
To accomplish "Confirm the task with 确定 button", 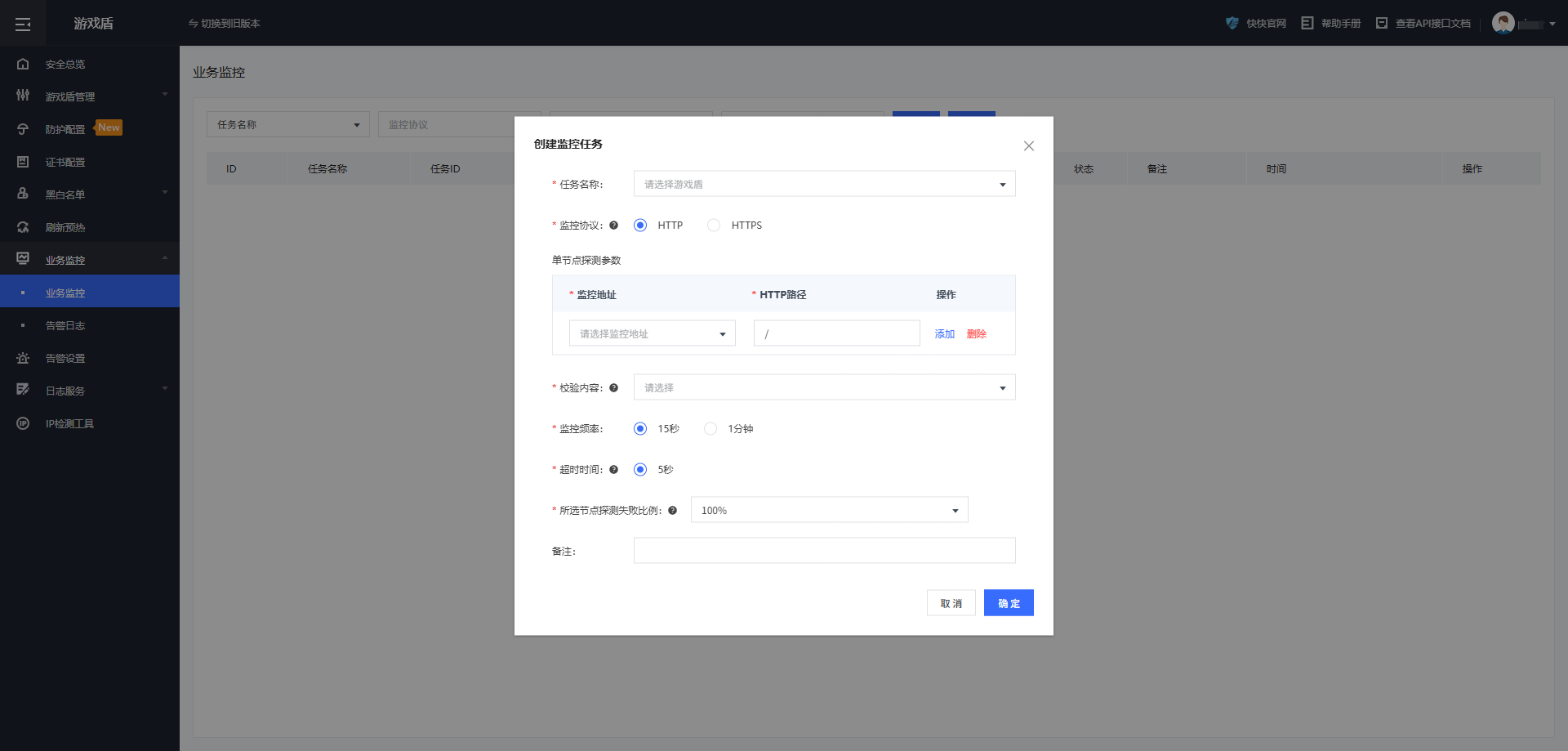I will [1009, 602].
